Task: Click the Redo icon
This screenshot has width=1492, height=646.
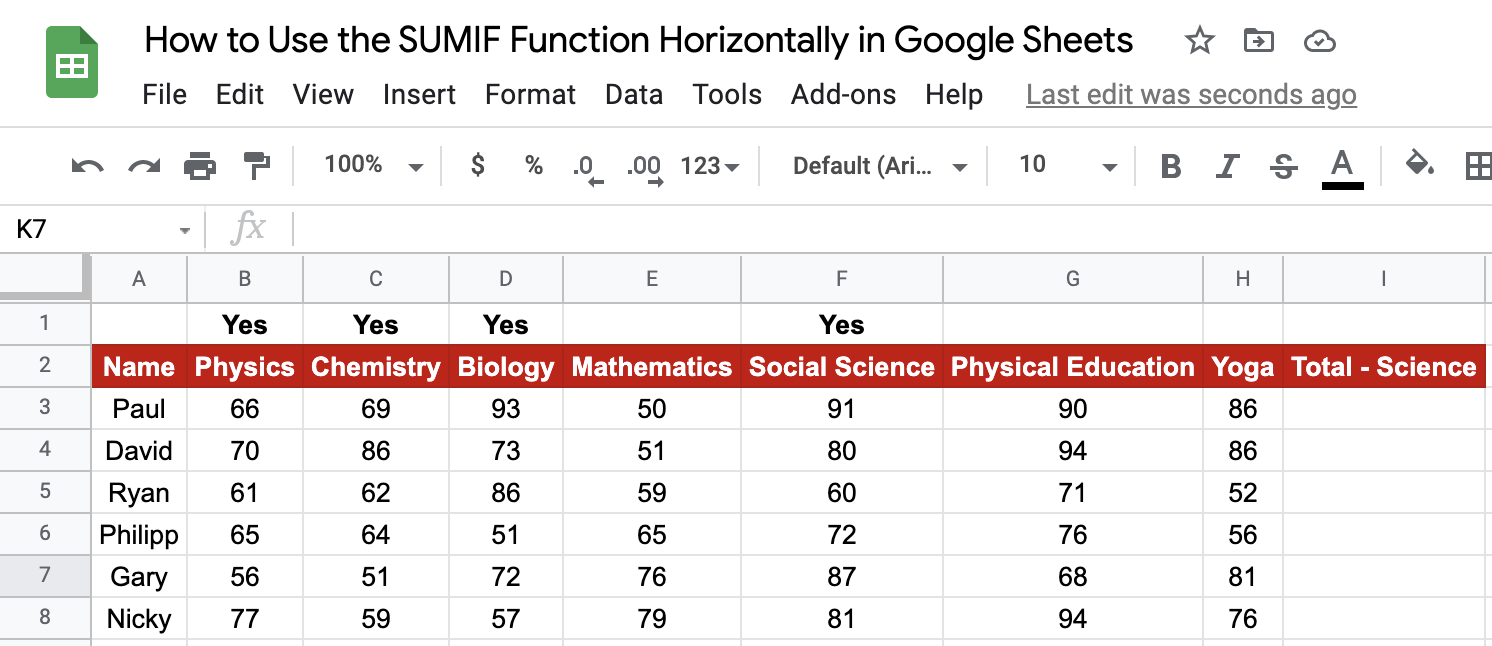Action: (143, 165)
